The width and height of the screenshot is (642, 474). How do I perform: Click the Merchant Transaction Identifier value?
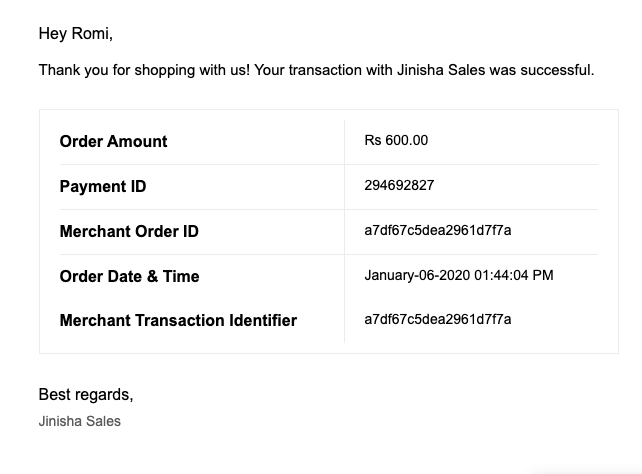click(438, 319)
